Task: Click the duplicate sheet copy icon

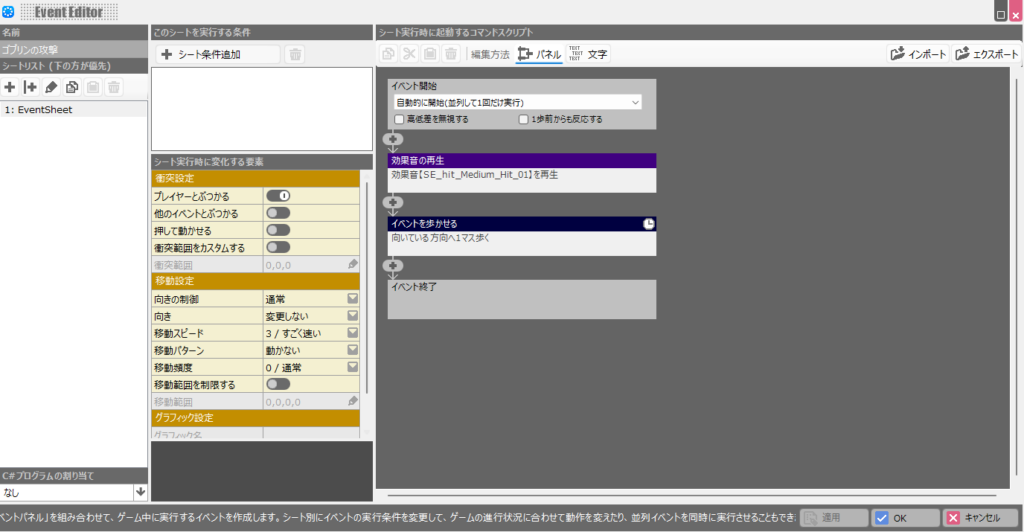Action: [72, 87]
